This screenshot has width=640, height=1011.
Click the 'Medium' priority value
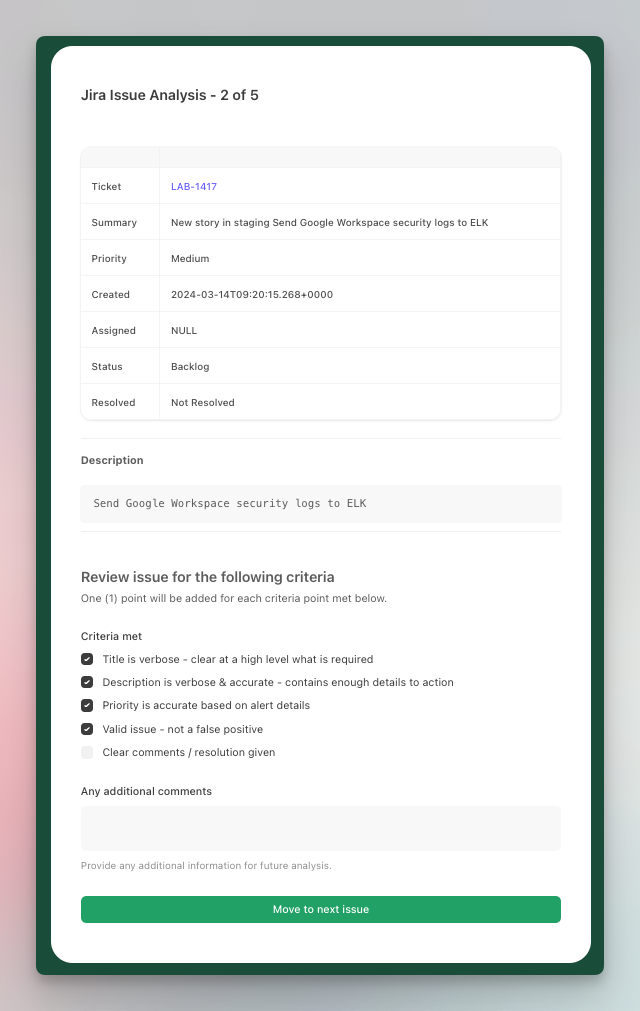pyautogui.click(x=190, y=259)
